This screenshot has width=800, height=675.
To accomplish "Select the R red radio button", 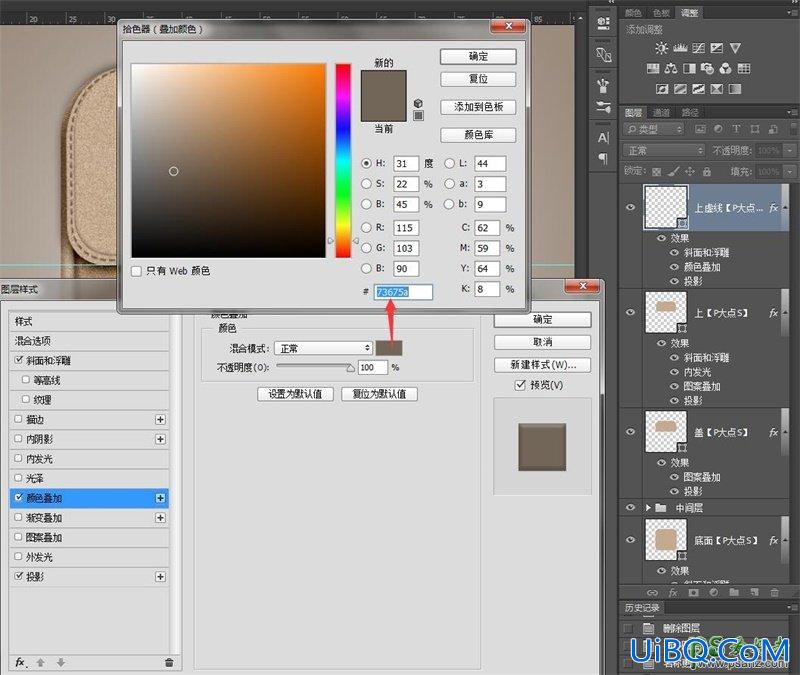I will pos(366,228).
